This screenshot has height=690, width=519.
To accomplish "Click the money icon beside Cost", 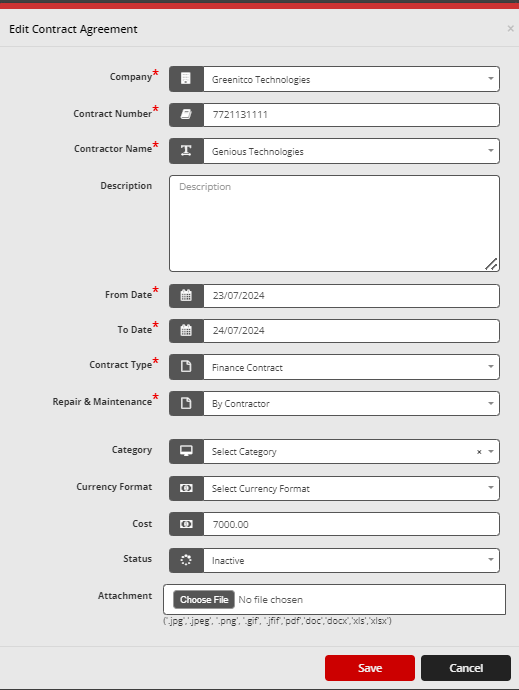I will (186, 524).
